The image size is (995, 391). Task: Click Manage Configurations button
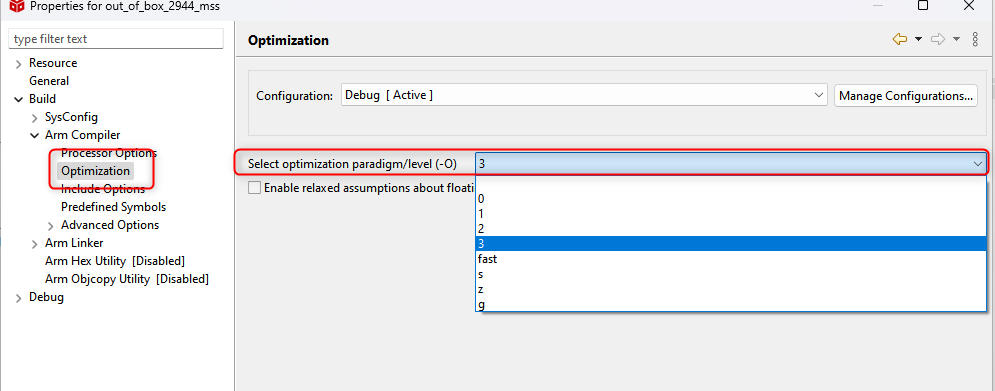pos(906,96)
